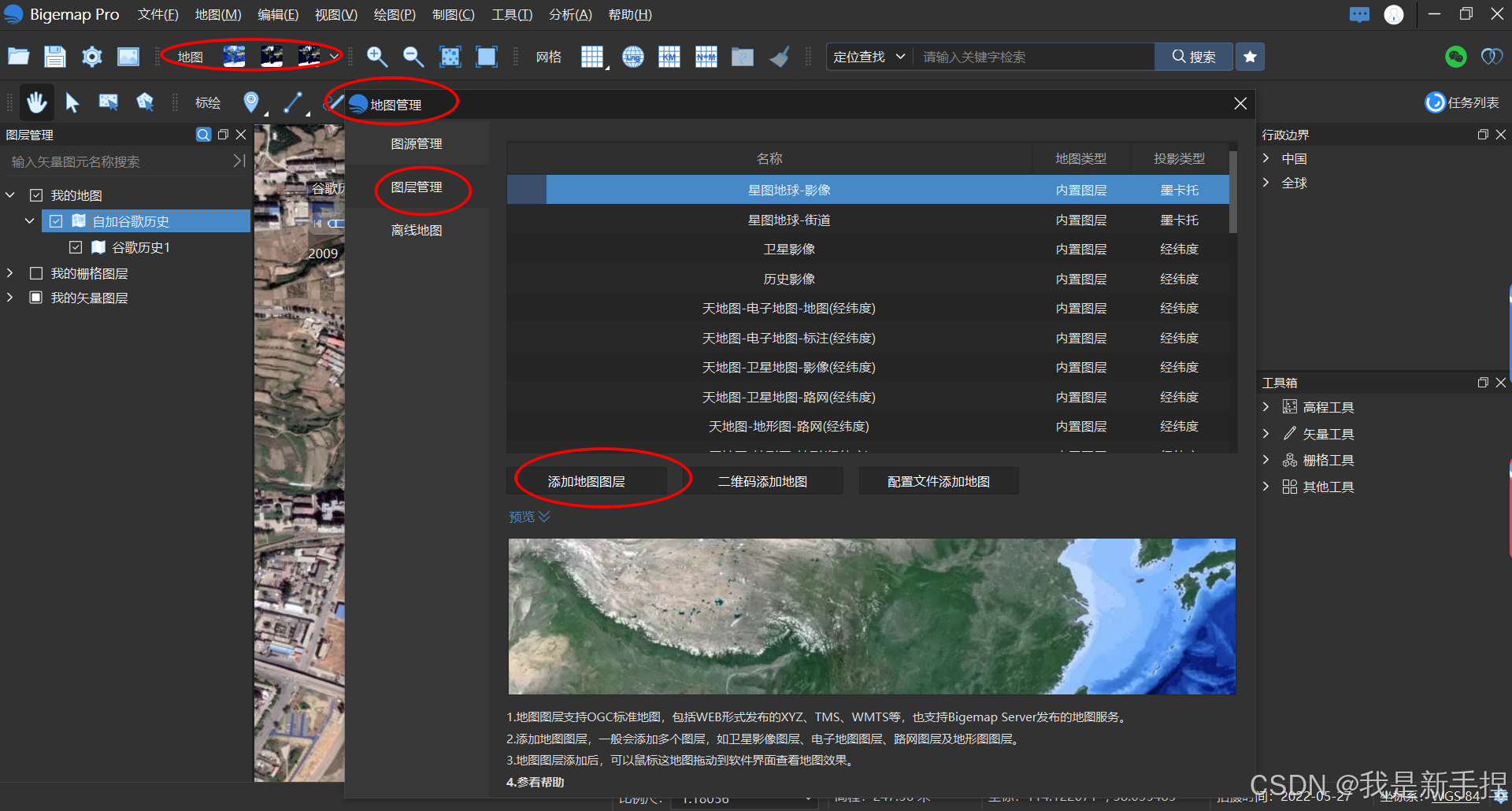
Task: Select the place marker pin tool
Action: coord(251,102)
